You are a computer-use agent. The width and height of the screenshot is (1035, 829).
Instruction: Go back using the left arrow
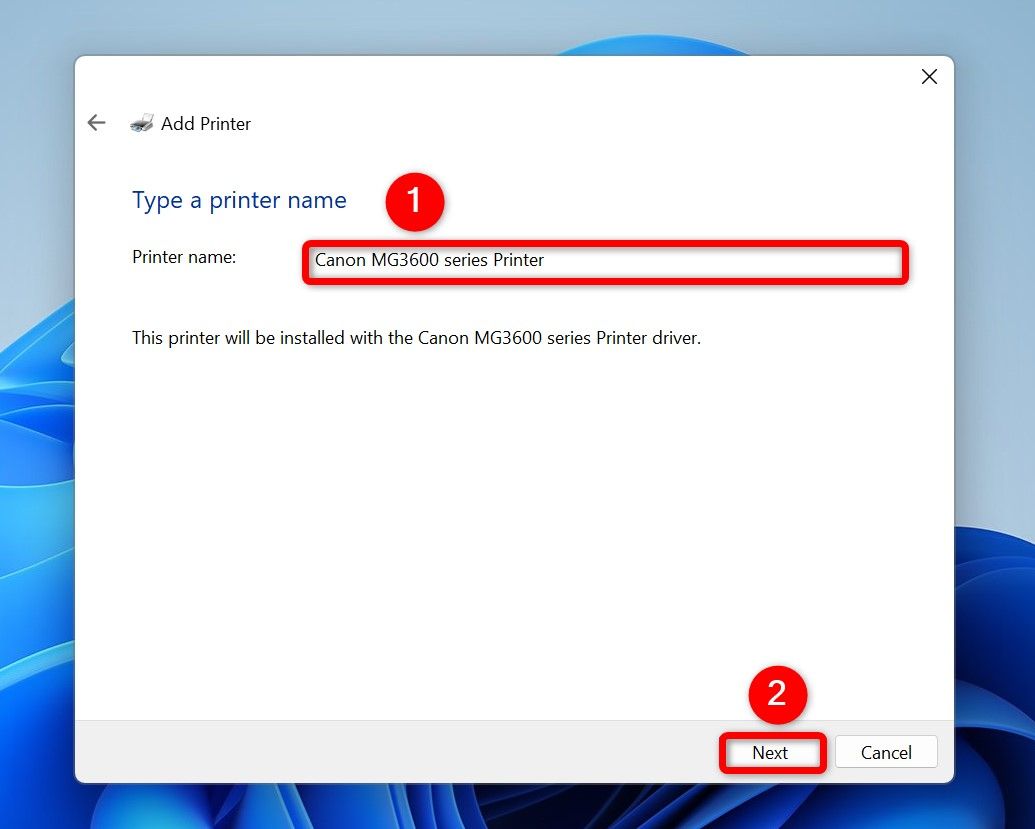click(x=96, y=123)
